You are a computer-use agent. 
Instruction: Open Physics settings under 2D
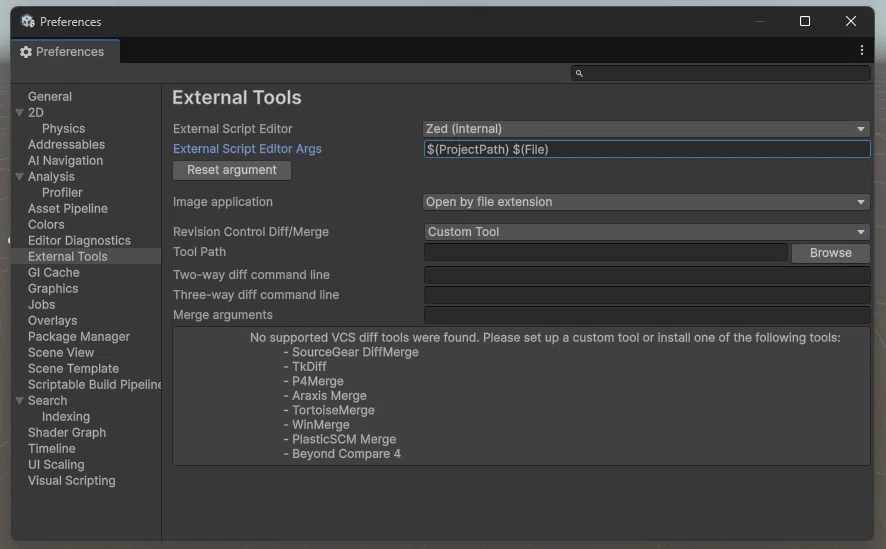click(x=63, y=129)
